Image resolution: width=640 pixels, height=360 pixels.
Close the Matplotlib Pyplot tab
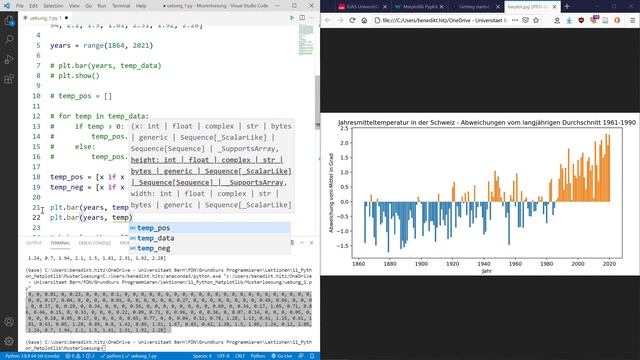442,7
